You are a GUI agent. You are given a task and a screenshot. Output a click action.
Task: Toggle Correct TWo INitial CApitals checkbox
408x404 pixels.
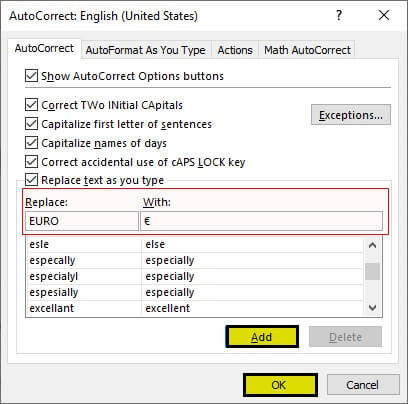[31, 105]
